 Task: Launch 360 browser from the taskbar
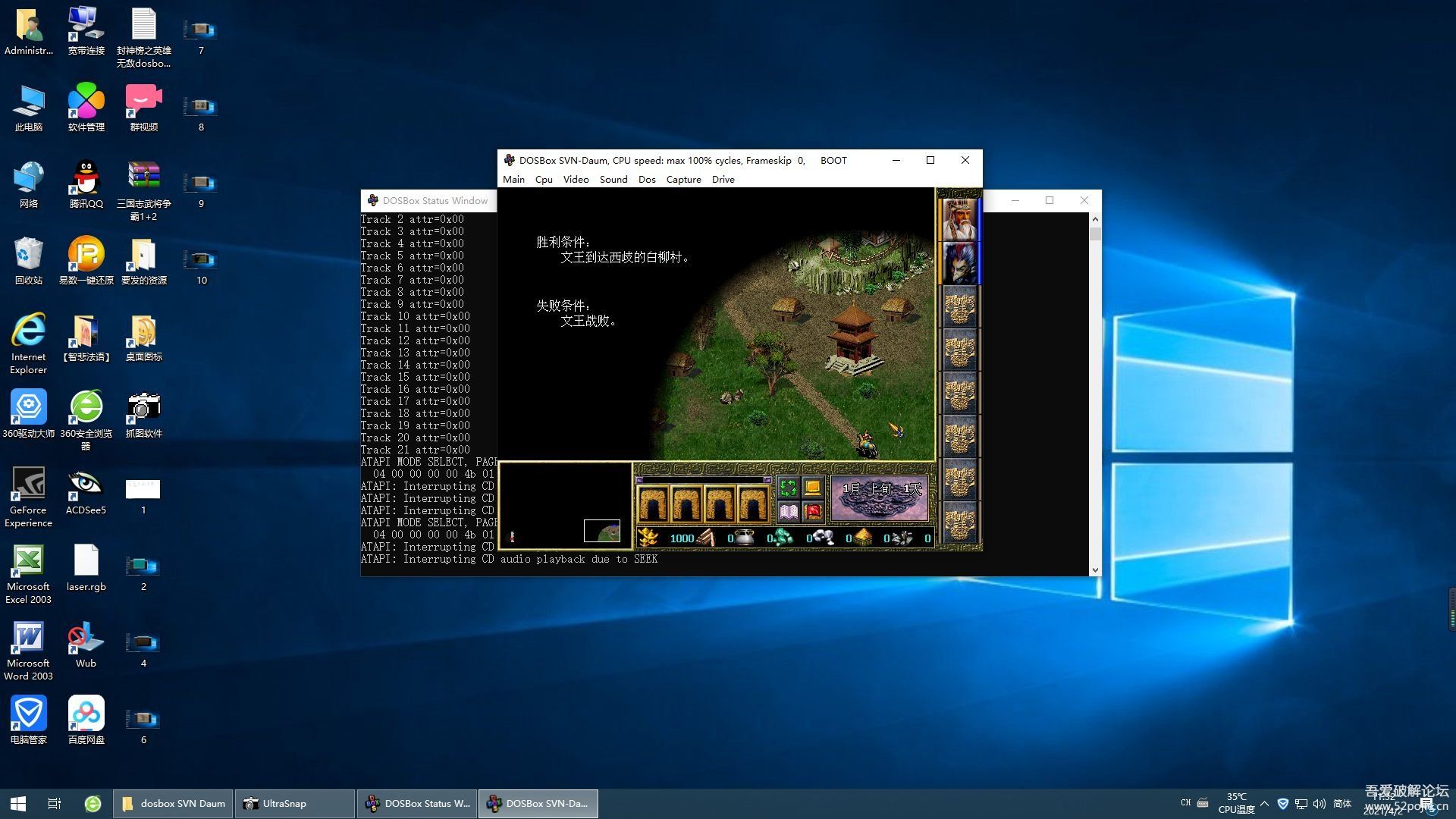click(93, 804)
